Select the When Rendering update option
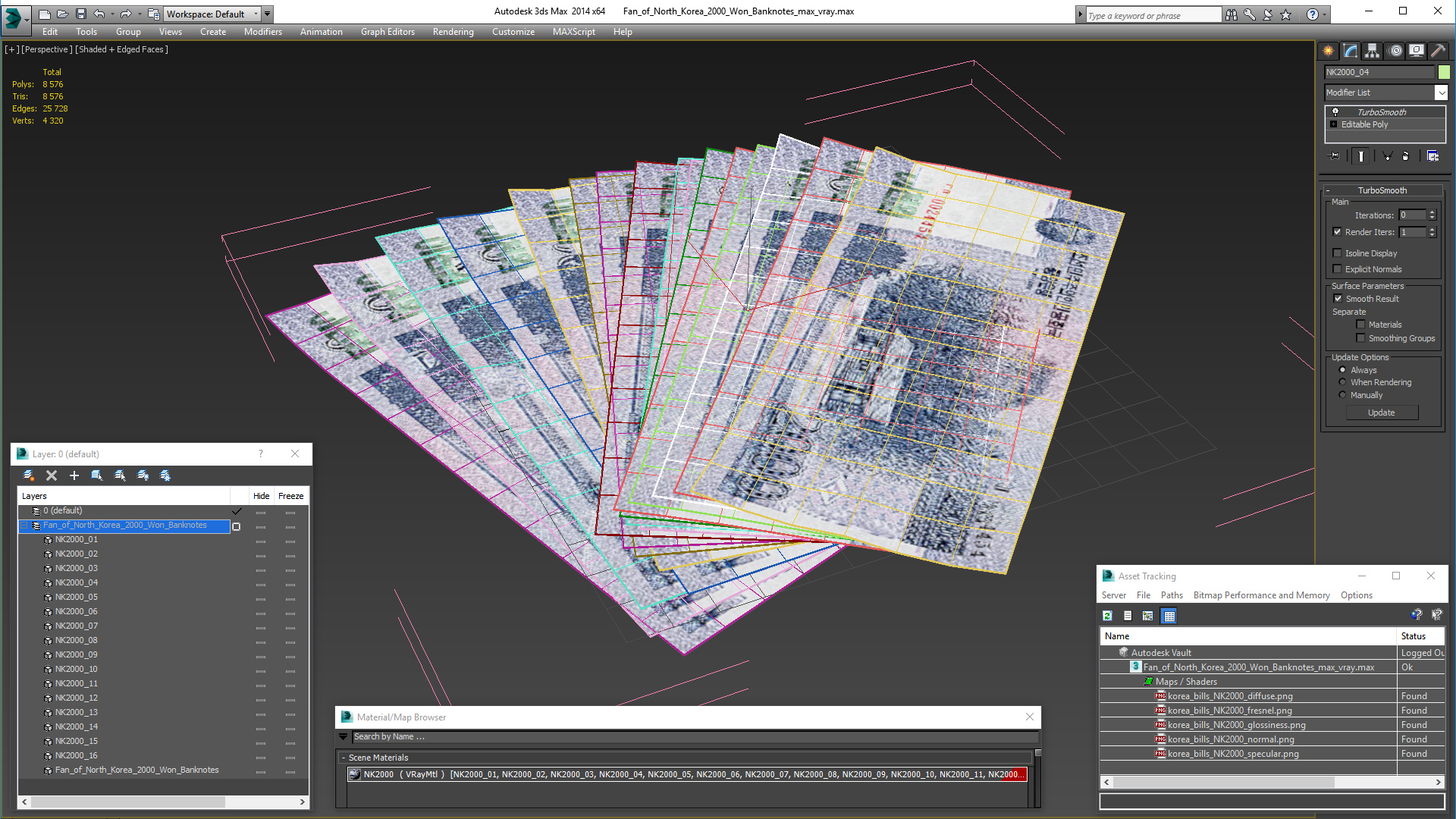This screenshot has width=1456, height=819. point(1343,382)
